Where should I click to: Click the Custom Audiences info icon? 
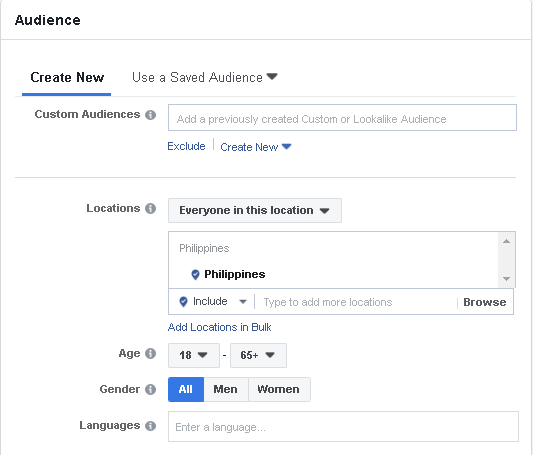click(x=150, y=115)
